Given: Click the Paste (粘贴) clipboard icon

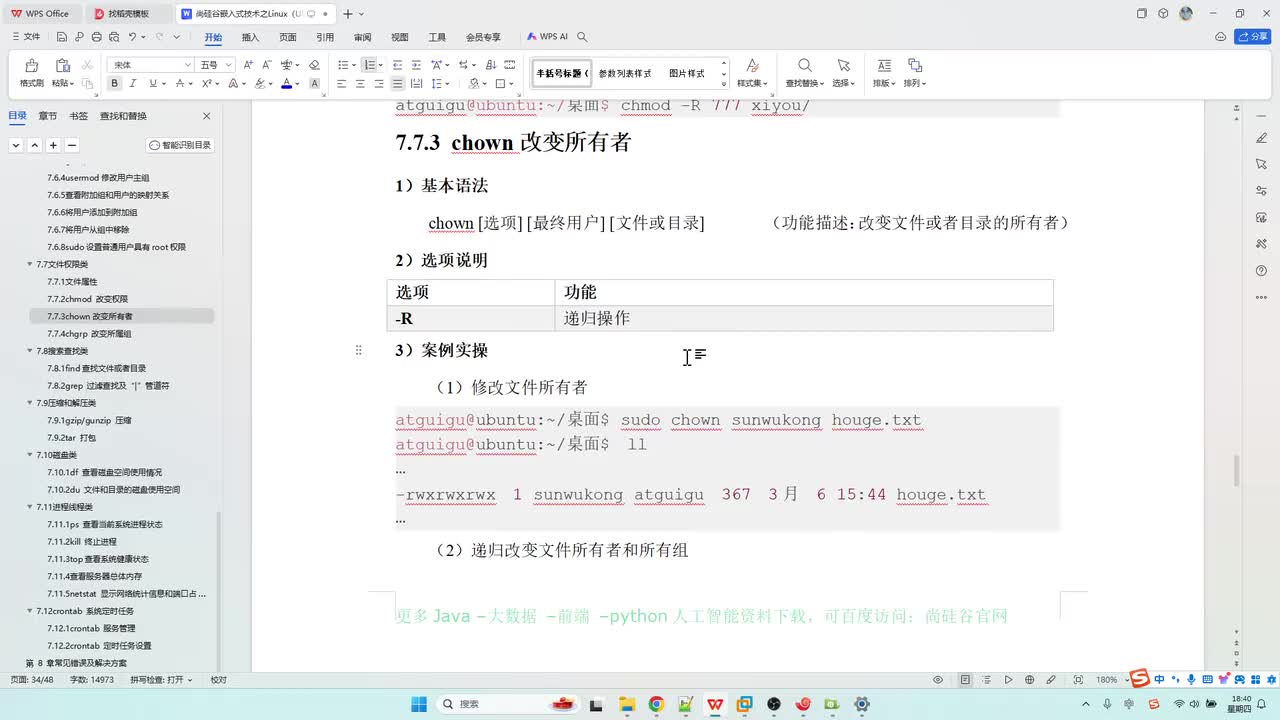Looking at the screenshot, I should pyautogui.click(x=62, y=66).
